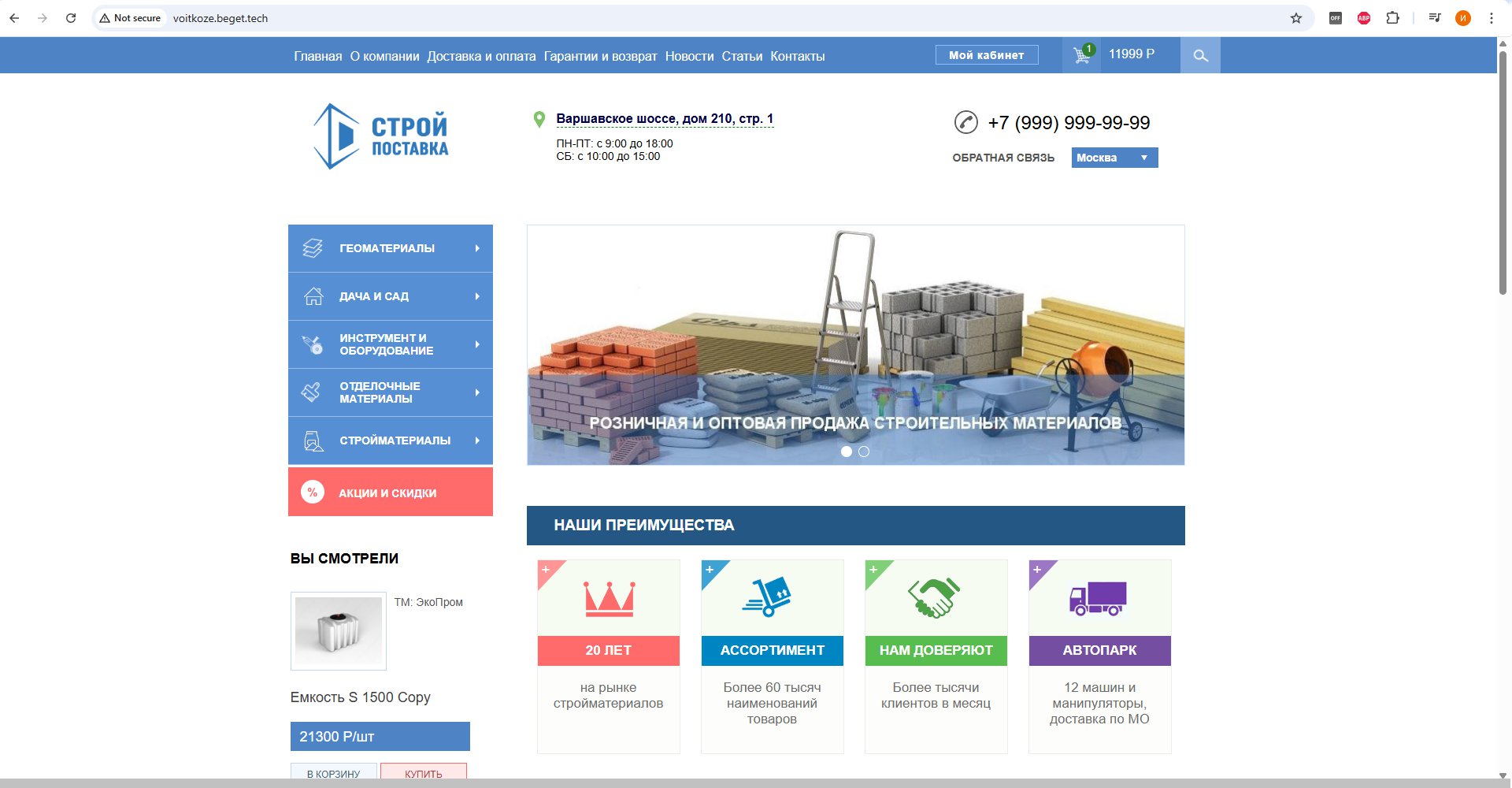Open Доставка и оплата page
The width and height of the screenshot is (1512, 788).
481,56
